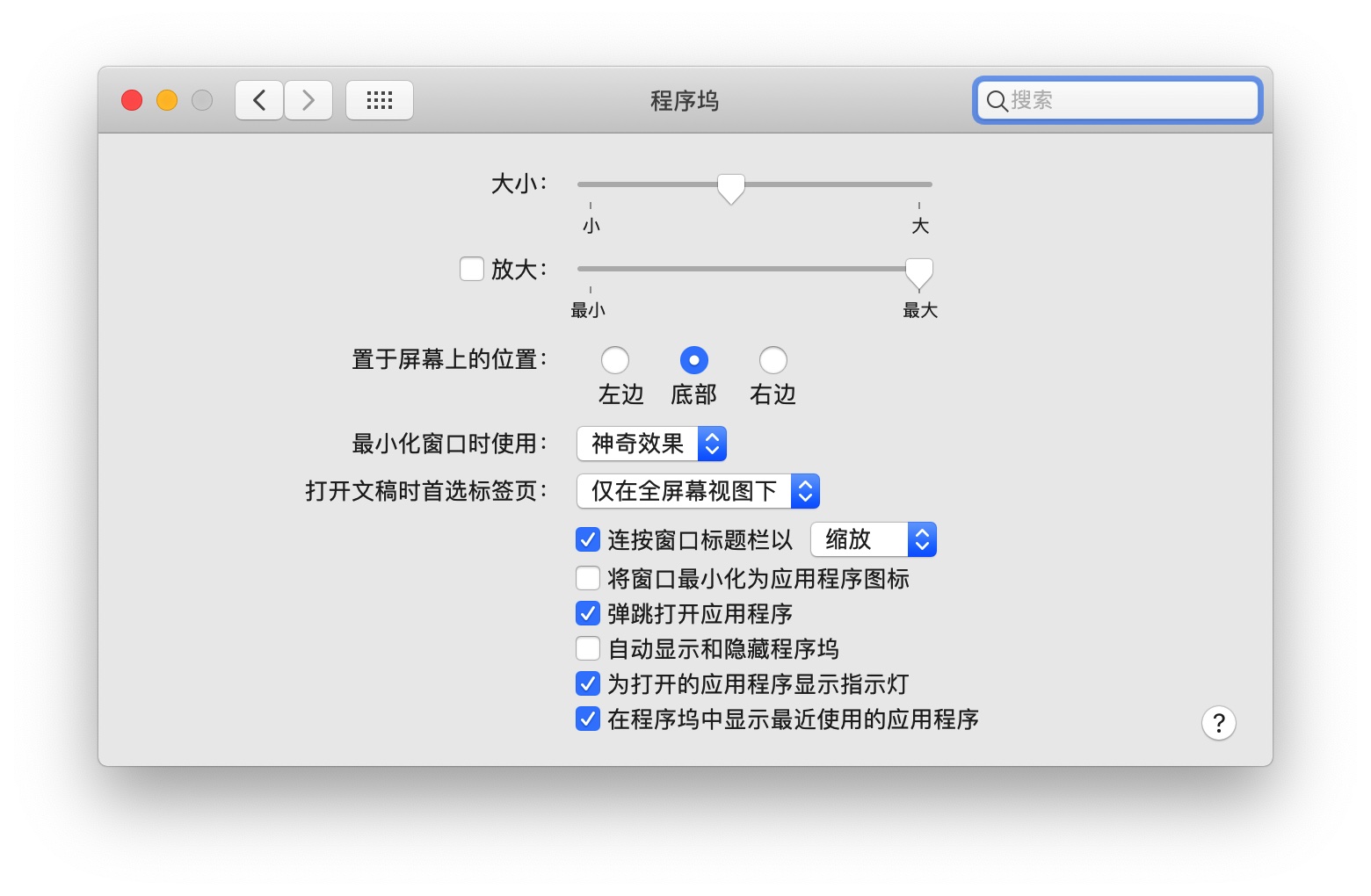This screenshot has width=1371, height=896.
Task: Disable 弹跳打开应用程序 checkbox
Action: click(x=588, y=613)
